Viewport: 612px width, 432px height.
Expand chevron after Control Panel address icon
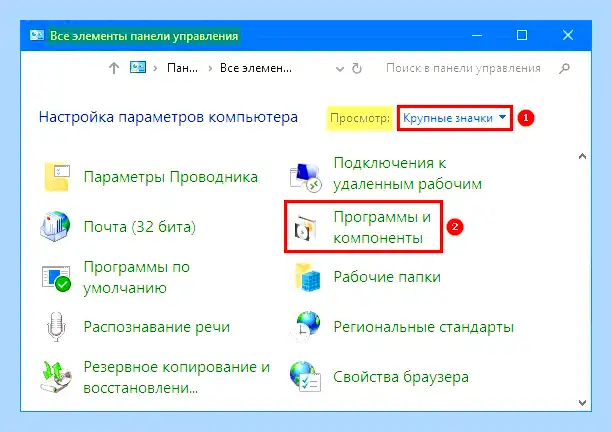point(155,69)
